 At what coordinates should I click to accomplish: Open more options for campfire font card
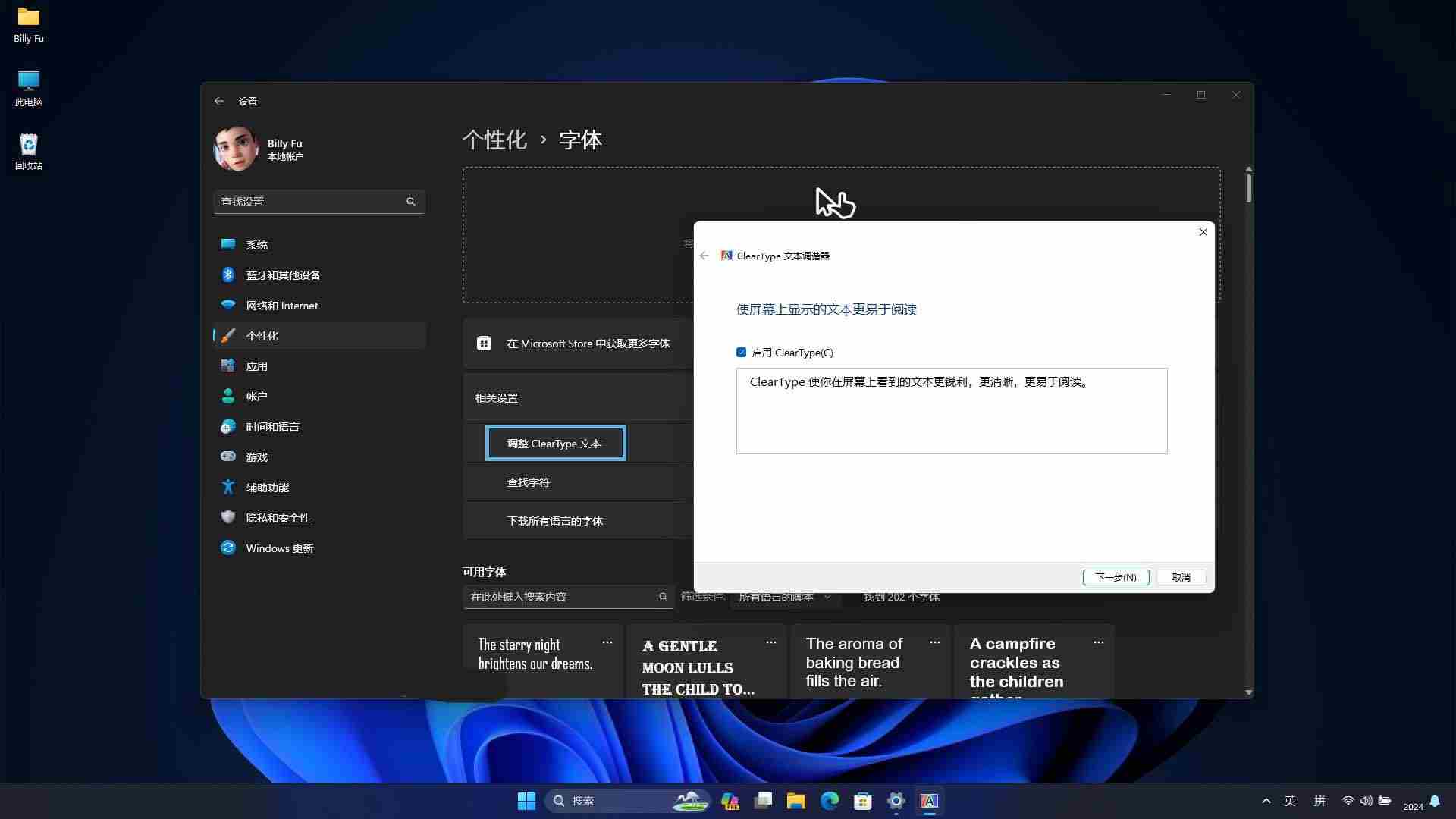coord(1098,642)
